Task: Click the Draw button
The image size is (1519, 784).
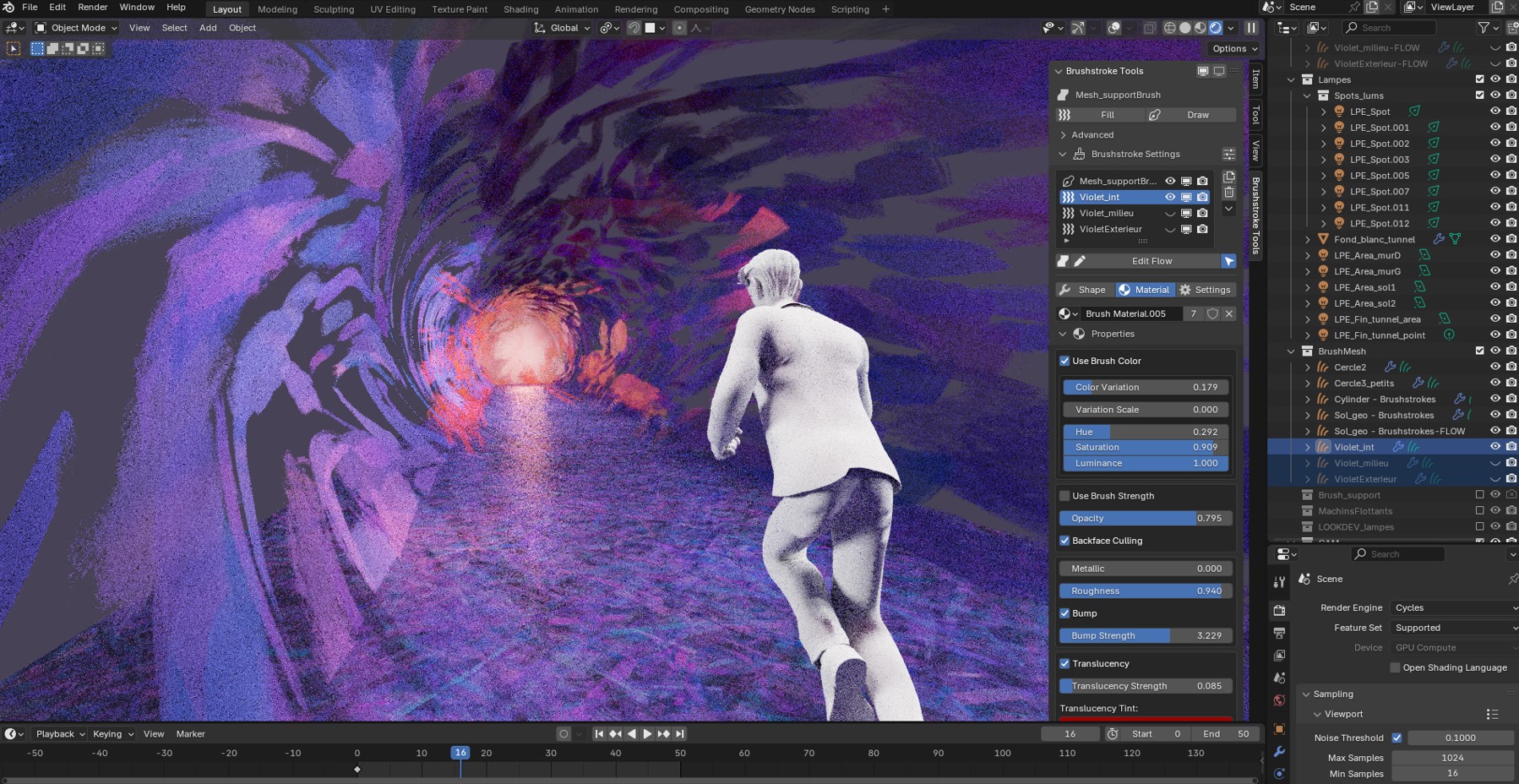Action: pyautogui.click(x=1197, y=115)
